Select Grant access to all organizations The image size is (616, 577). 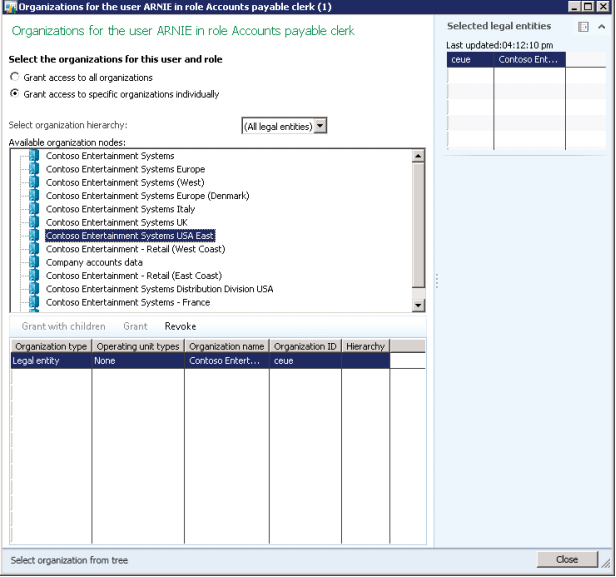tap(15, 77)
